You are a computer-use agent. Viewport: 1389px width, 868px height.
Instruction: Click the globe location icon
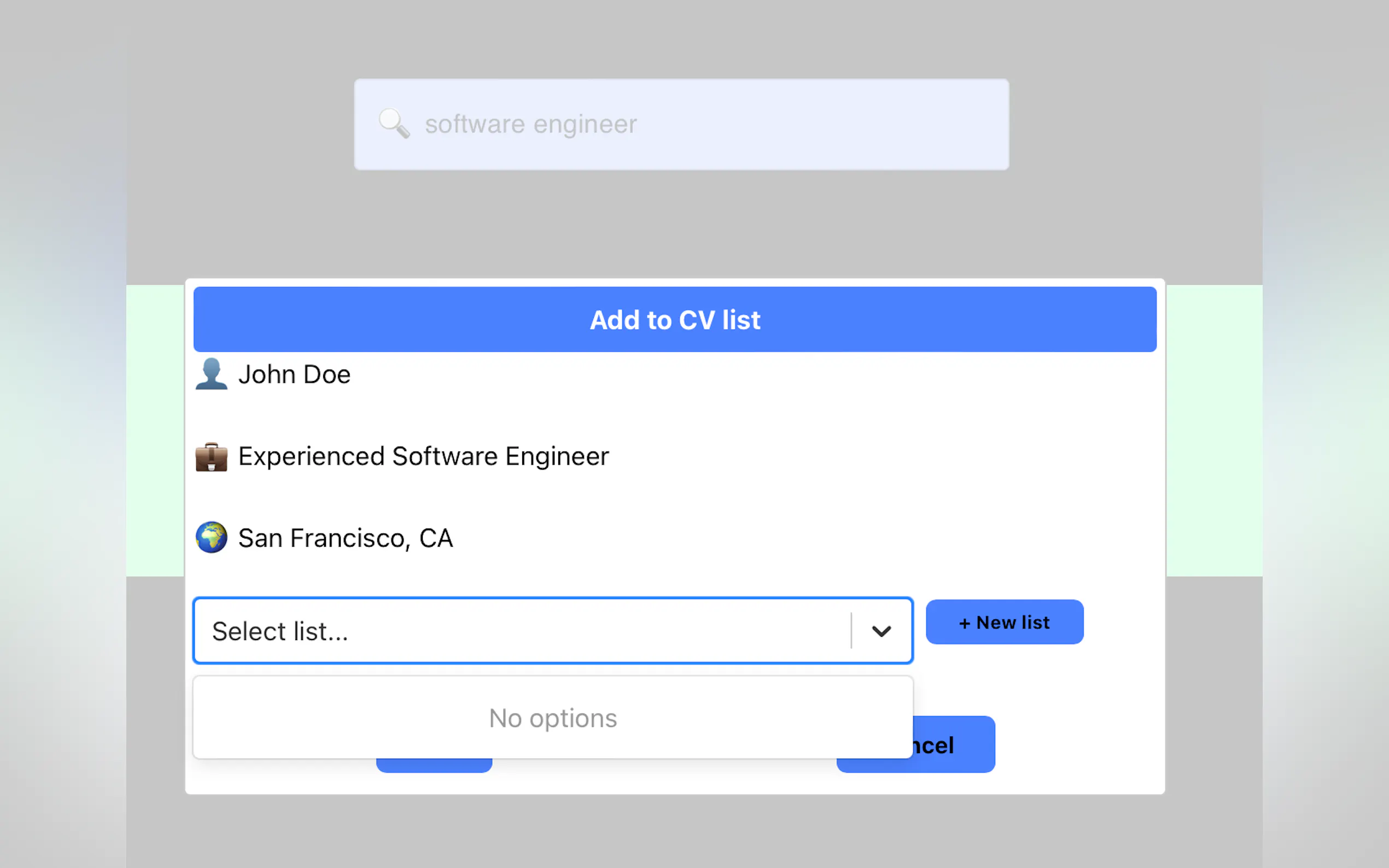coord(211,538)
